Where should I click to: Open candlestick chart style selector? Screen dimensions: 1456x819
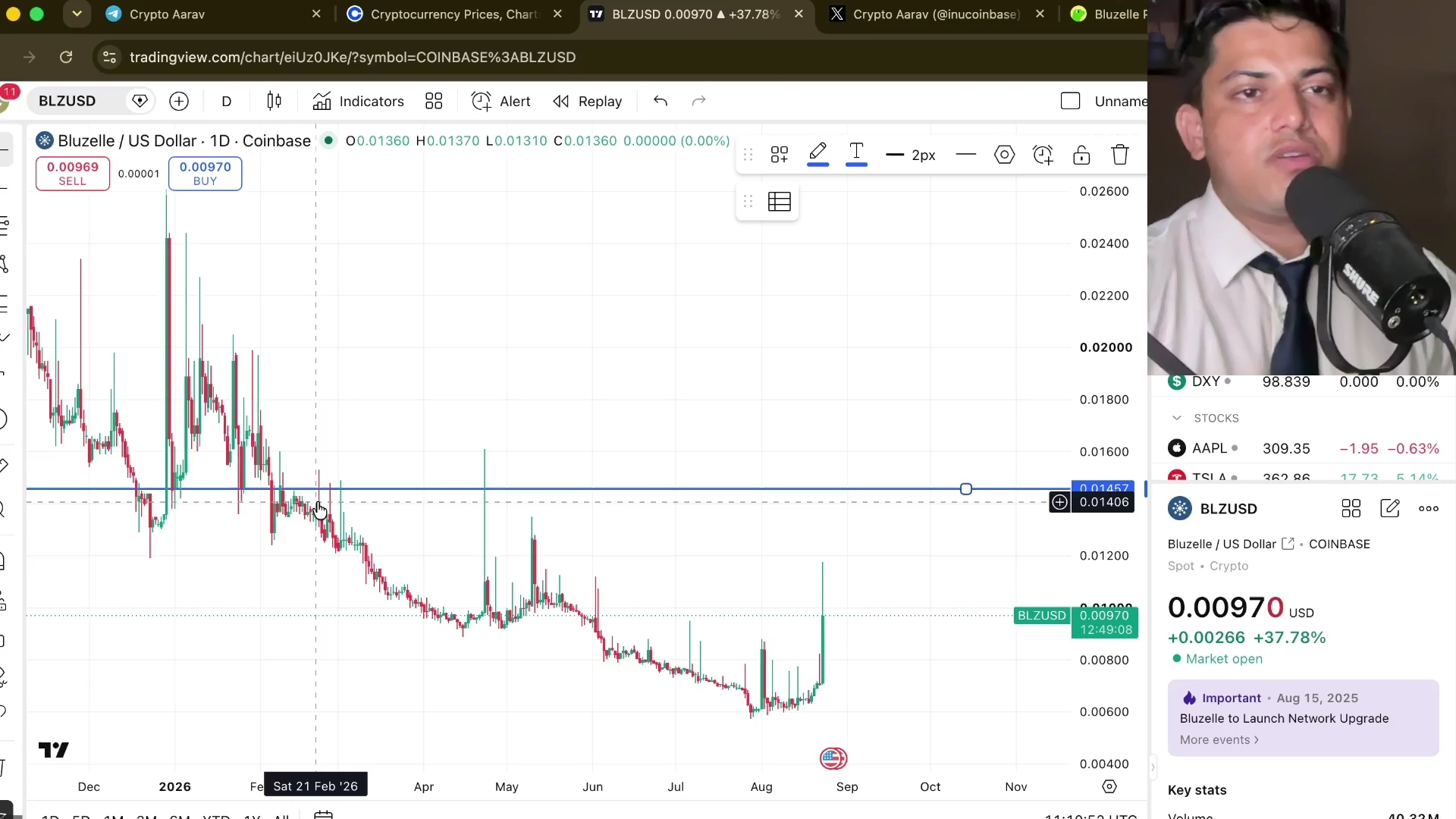click(275, 102)
